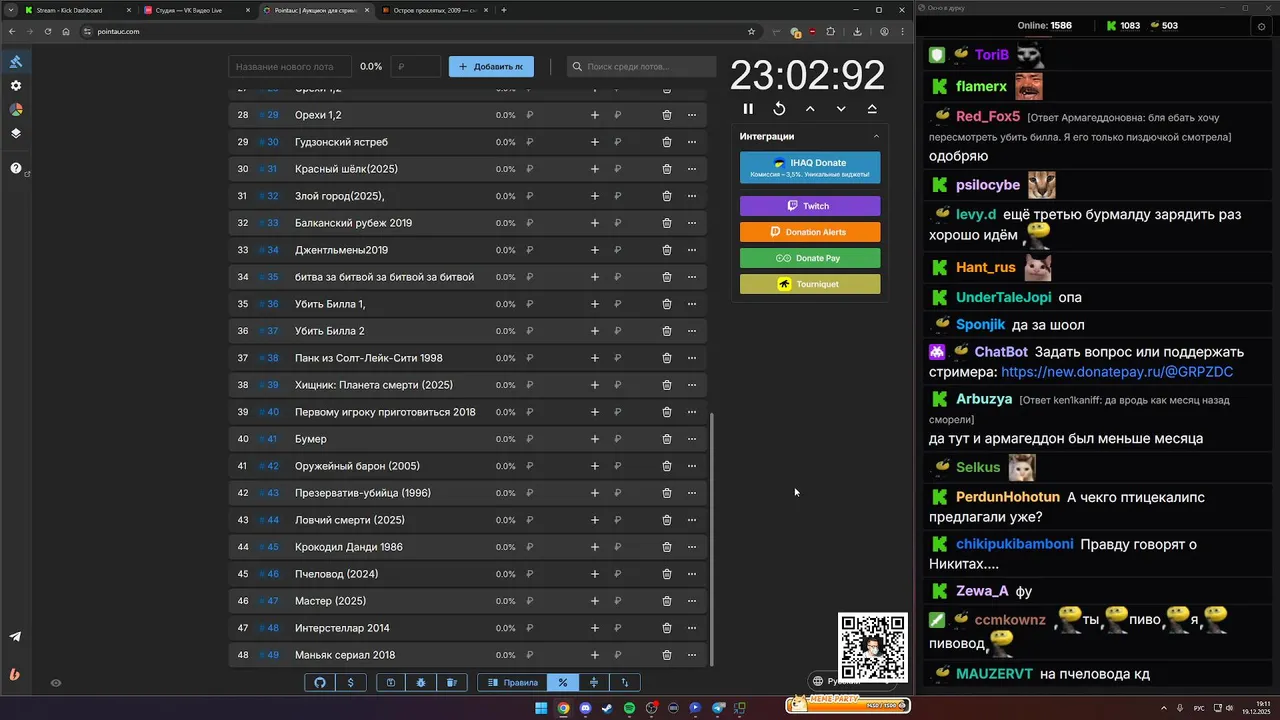Add amount to Оружейный барон (2005) lot
This screenshot has height=720, width=1280.
coord(595,466)
